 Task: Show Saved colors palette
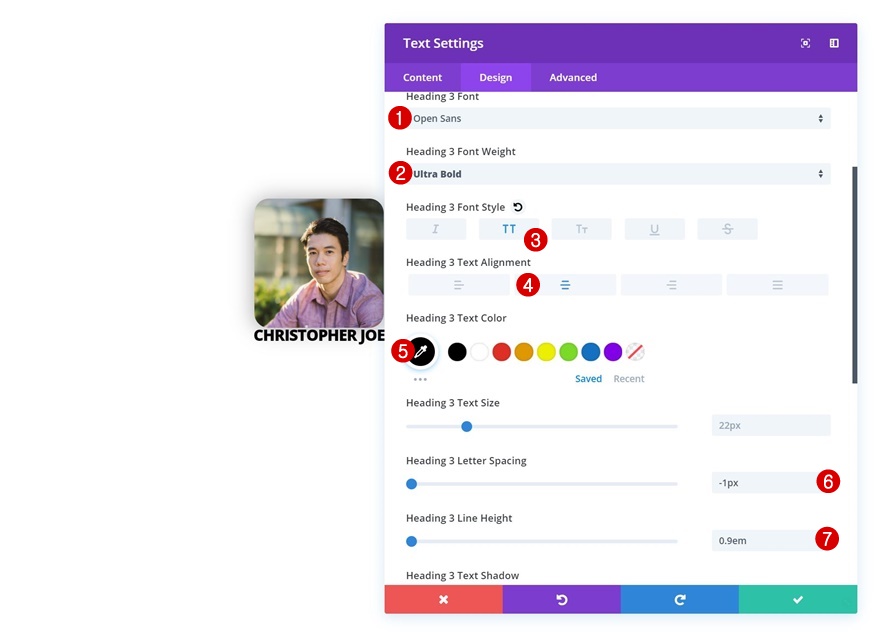coord(588,379)
